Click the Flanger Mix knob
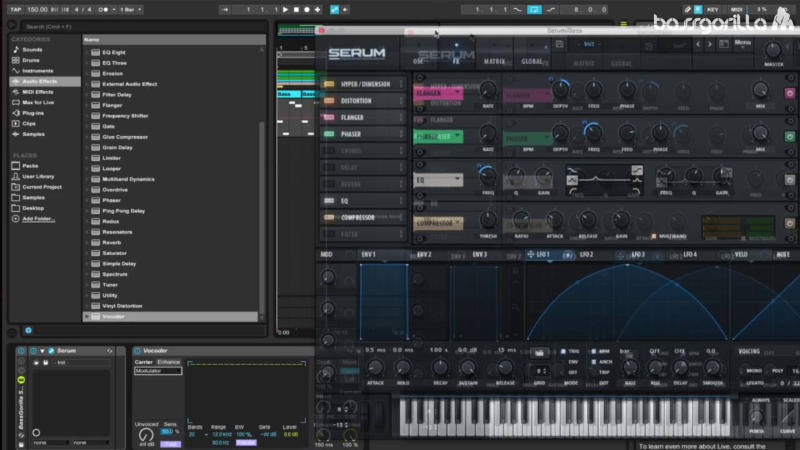Image resolution: width=800 pixels, height=450 pixels. [760, 90]
